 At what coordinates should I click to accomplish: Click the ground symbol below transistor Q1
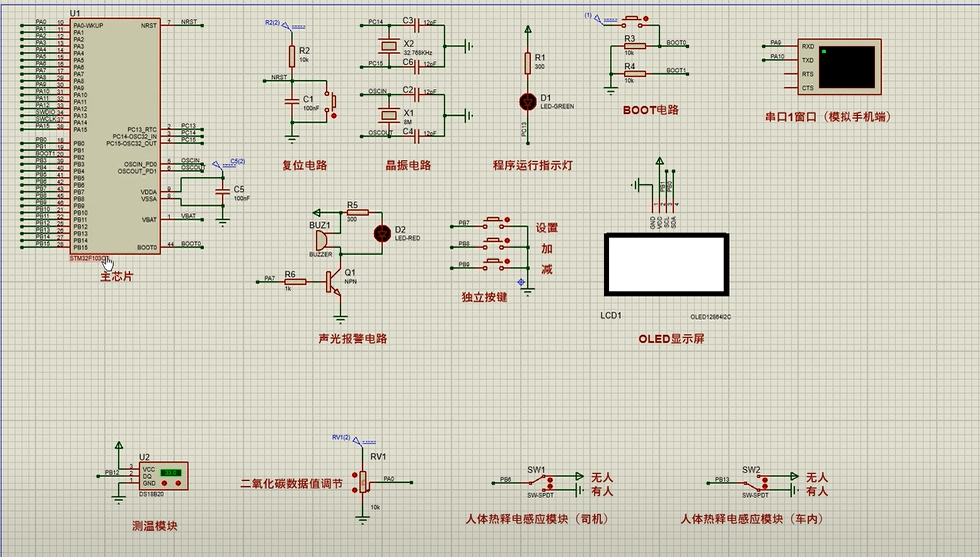tap(340, 319)
